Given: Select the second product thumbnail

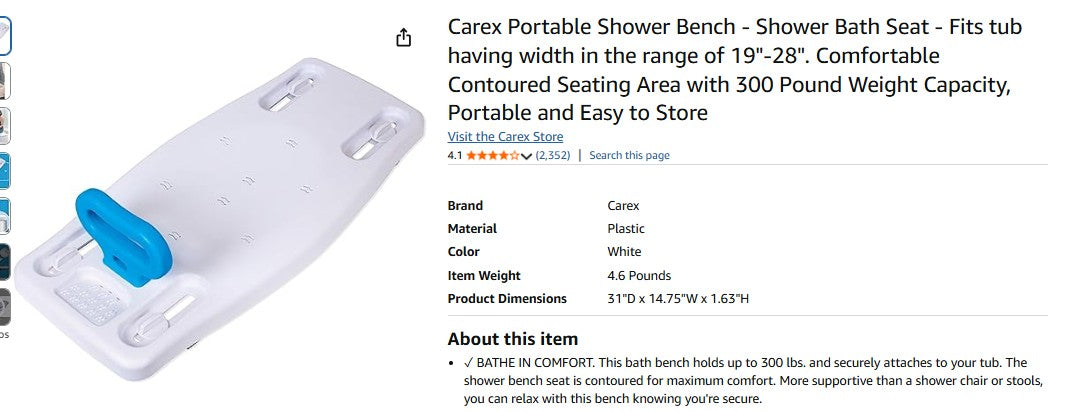Looking at the screenshot, I should point(5,80).
